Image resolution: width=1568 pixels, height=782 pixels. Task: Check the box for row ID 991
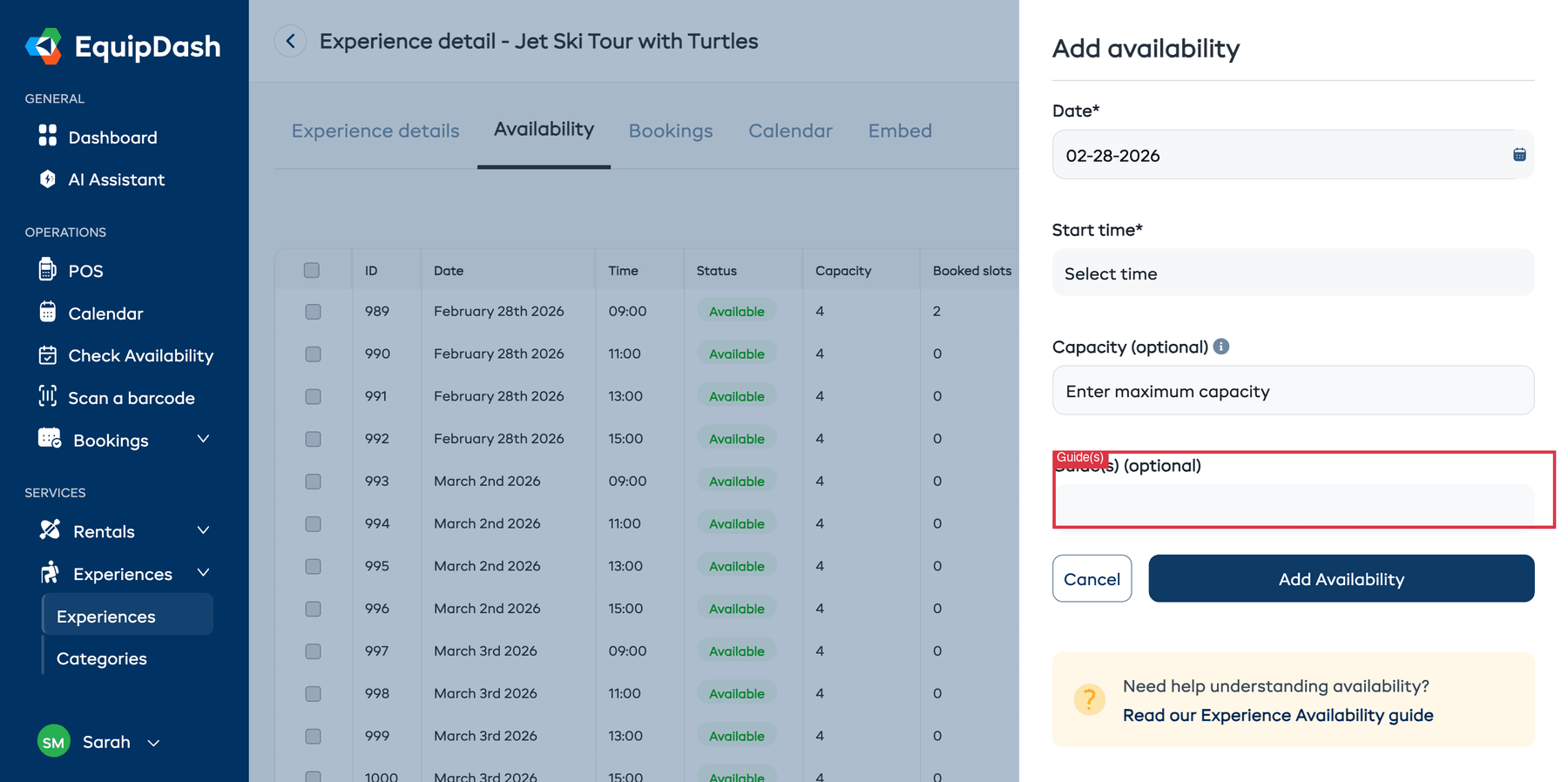tap(313, 396)
